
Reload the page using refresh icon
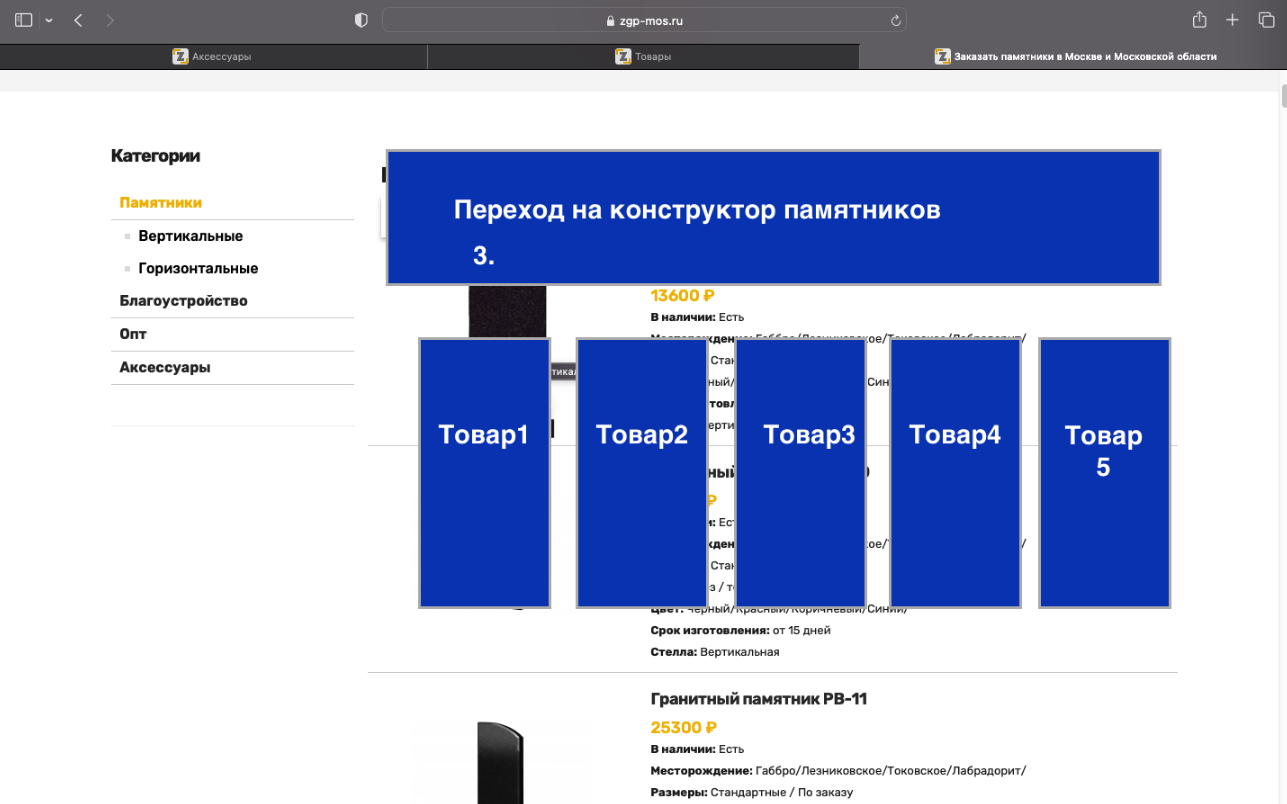896,20
